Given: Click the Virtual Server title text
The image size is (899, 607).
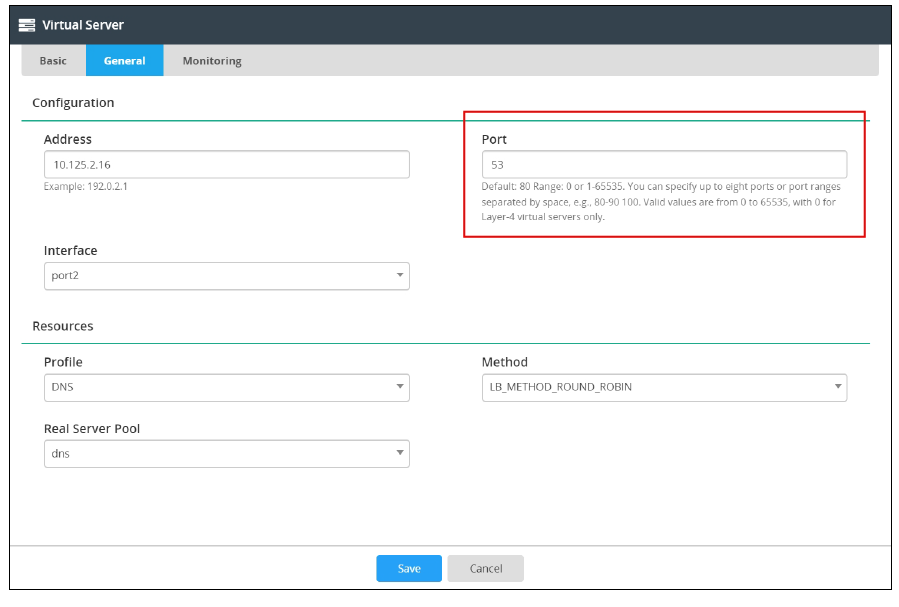Looking at the screenshot, I should pos(83,24).
